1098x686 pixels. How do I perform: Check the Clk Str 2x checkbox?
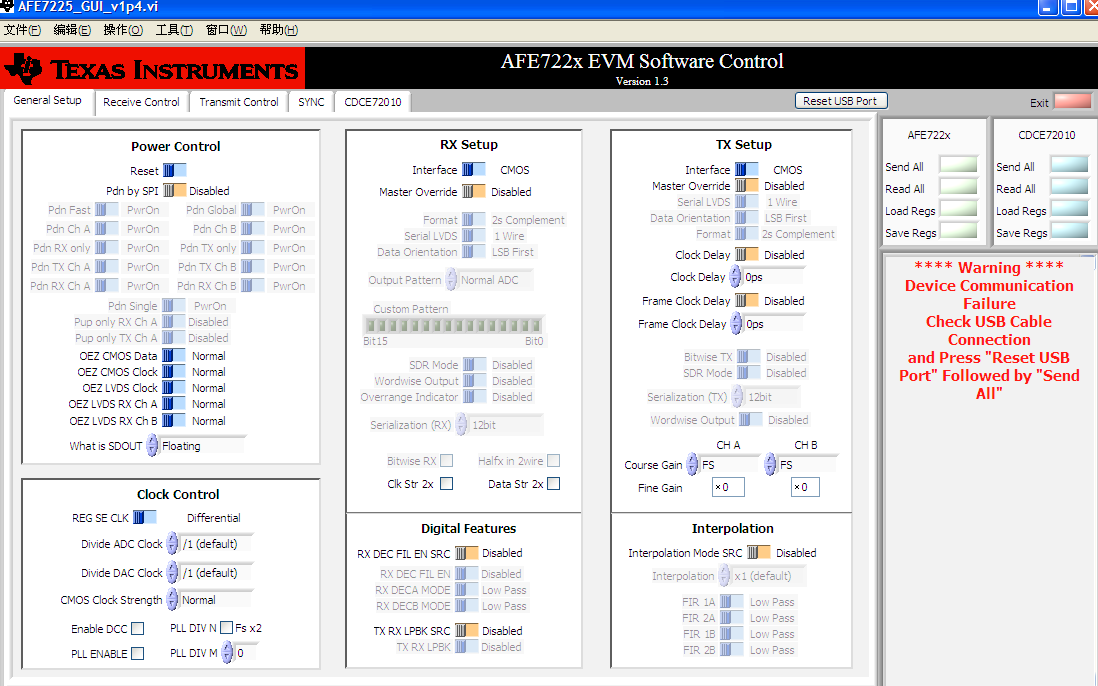click(447, 484)
